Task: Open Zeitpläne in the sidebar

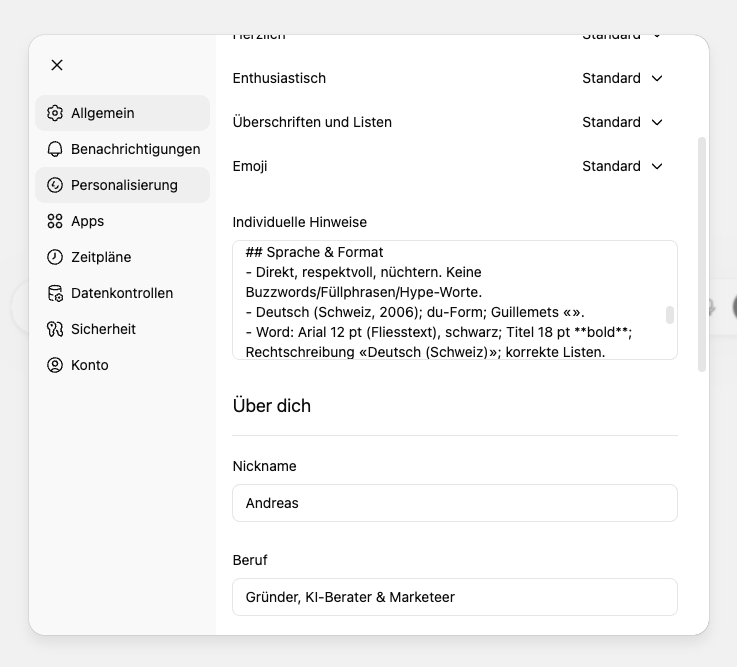Action: coord(122,257)
